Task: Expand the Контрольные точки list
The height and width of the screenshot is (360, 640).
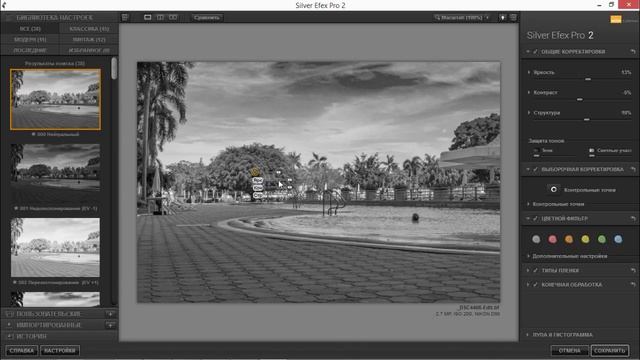Action: pos(529,204)
